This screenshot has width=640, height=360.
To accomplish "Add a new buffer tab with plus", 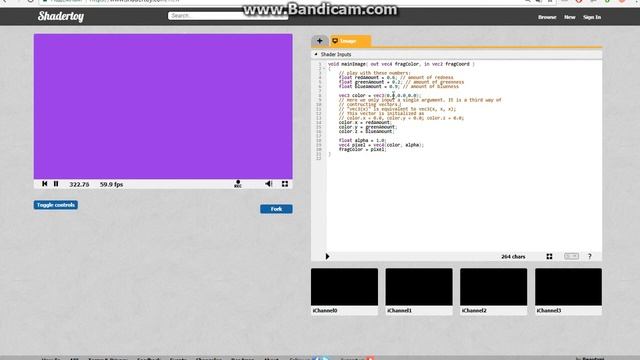I will point(320,41).
